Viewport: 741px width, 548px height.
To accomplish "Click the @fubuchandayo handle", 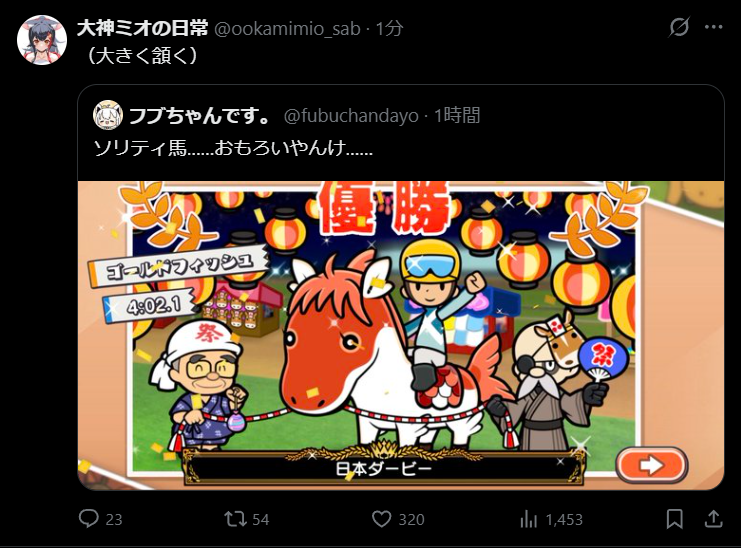I will pos(351,116).
